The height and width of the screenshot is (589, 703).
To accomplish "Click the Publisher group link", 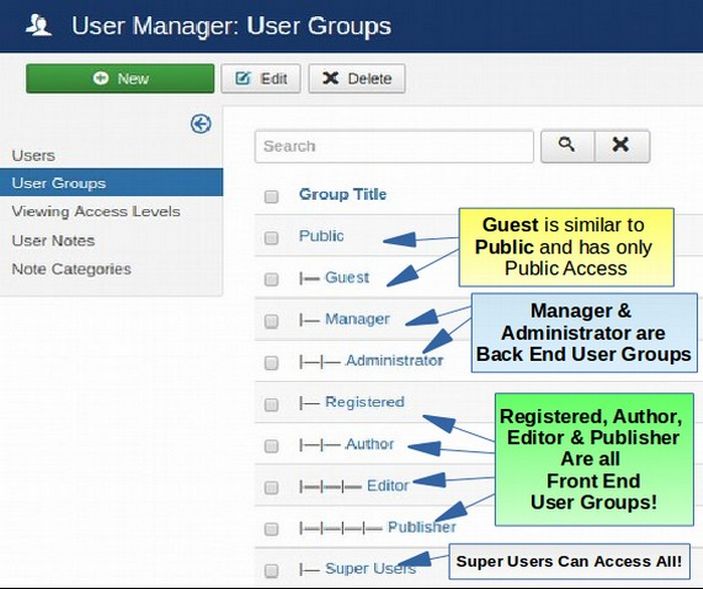I will (421, 527).
